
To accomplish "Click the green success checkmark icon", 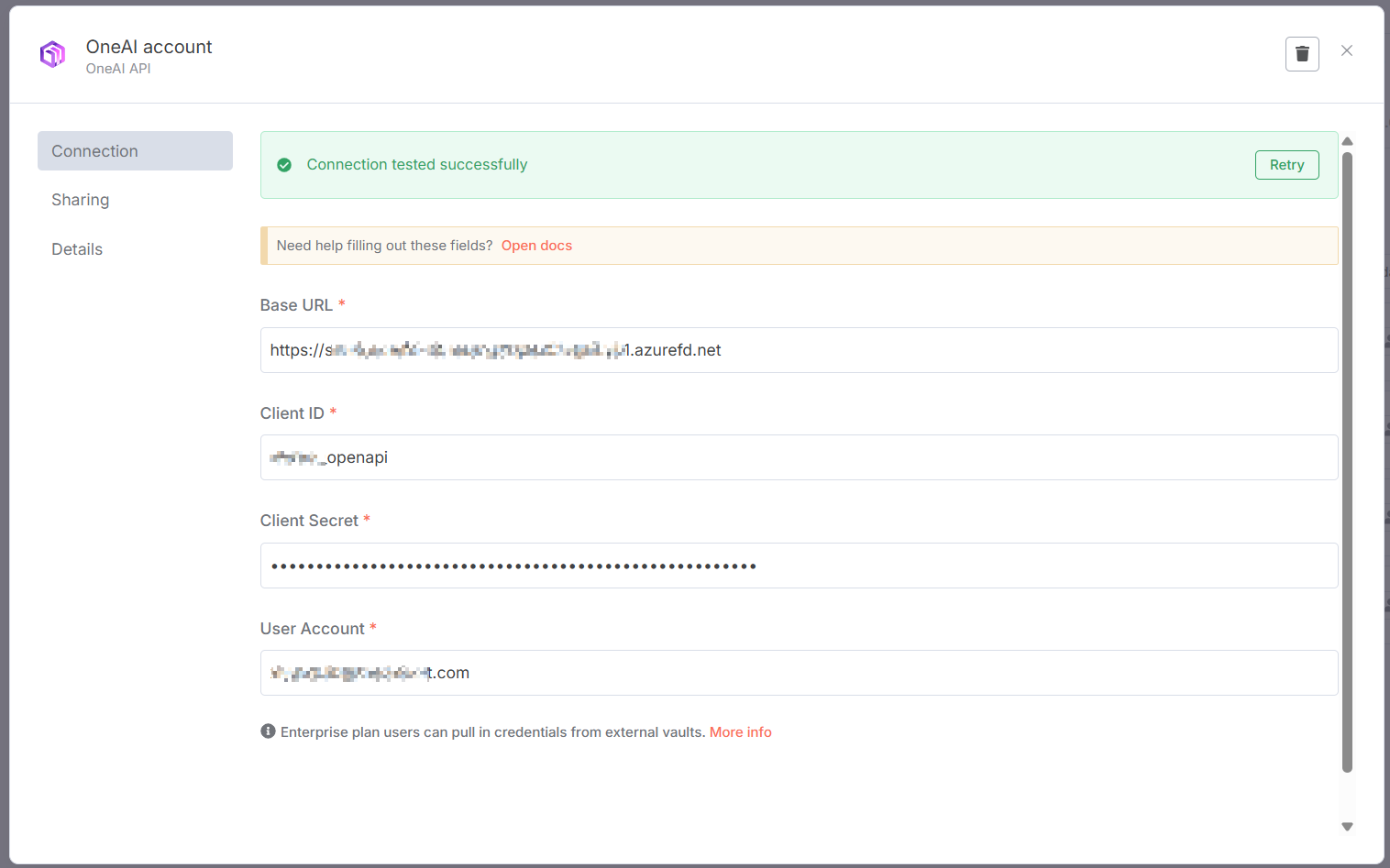I will tap(284, 165).
